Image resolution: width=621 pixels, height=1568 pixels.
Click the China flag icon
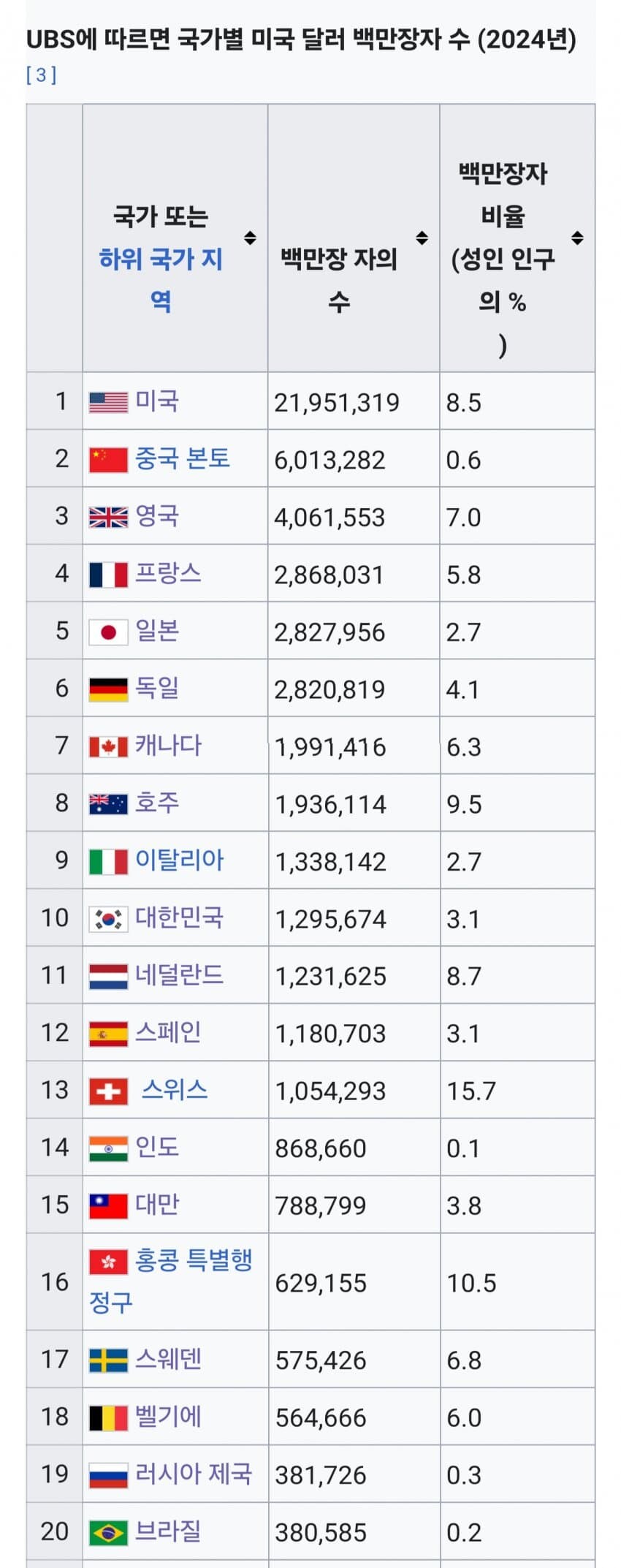click(108, 460)
